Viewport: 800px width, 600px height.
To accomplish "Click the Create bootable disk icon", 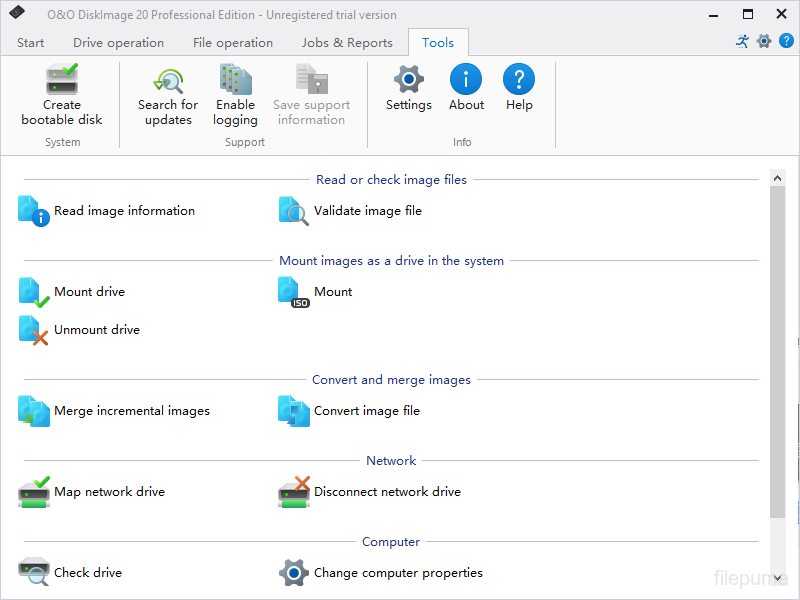I will pos(62,80).
